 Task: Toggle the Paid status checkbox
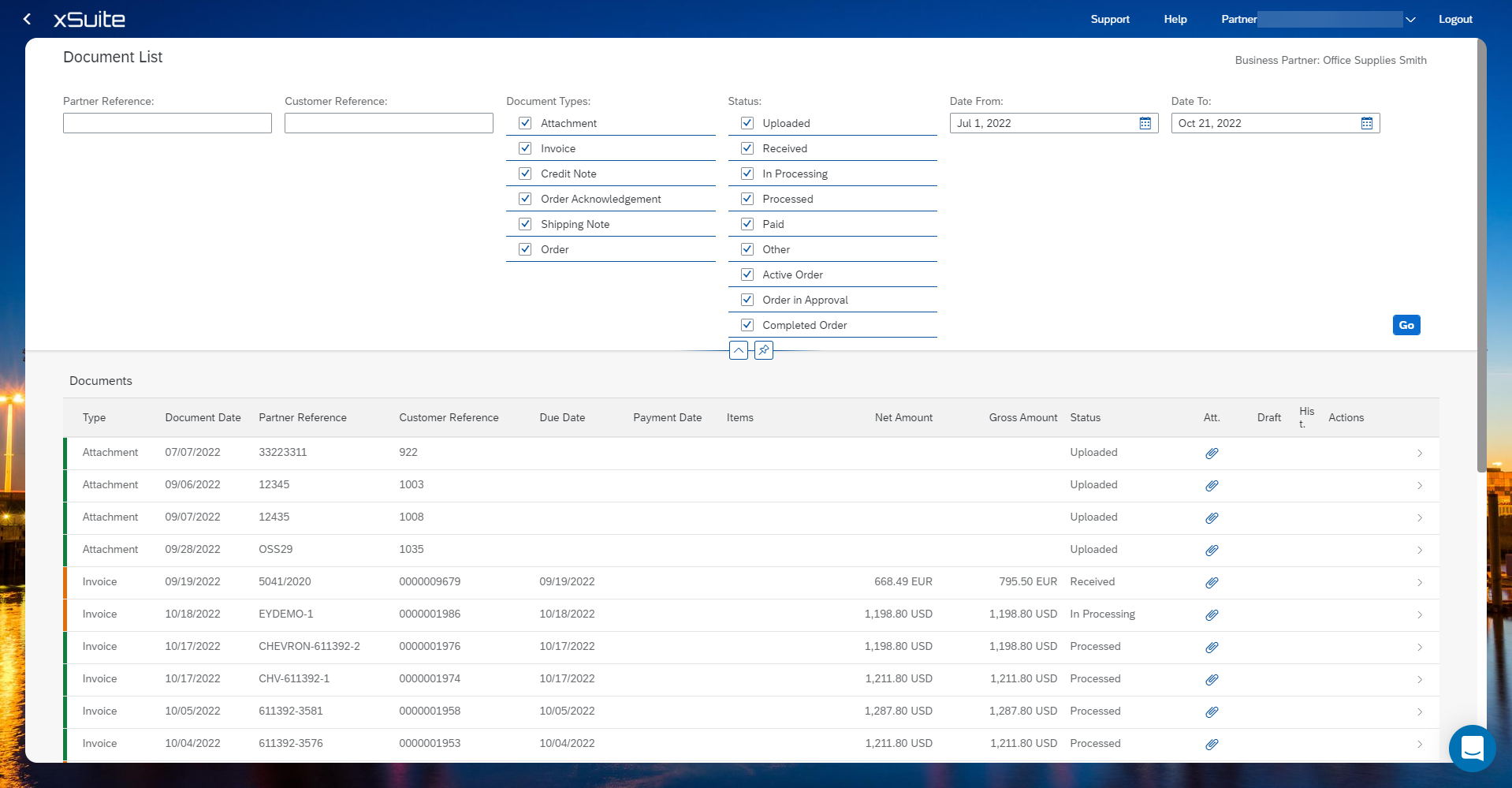(x=747, y=224)
